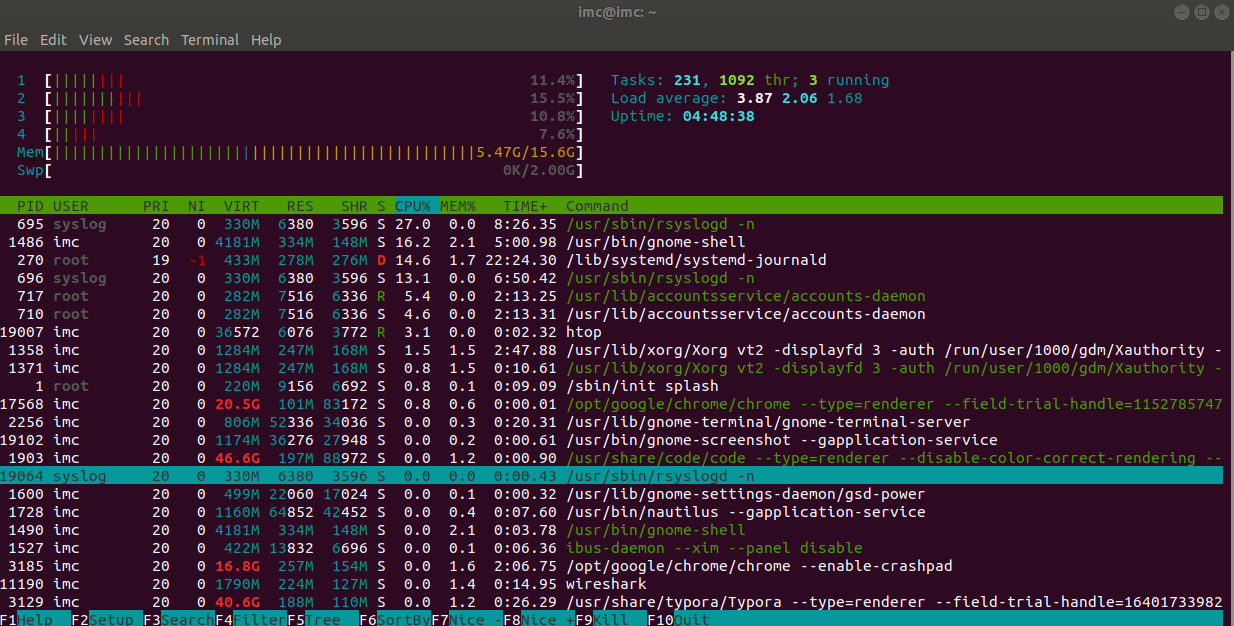Image resolution: width=1234 pixels, height=626 pixels.
Task: Select accounts-daemon process PID 717
Action: coord(612,296)
